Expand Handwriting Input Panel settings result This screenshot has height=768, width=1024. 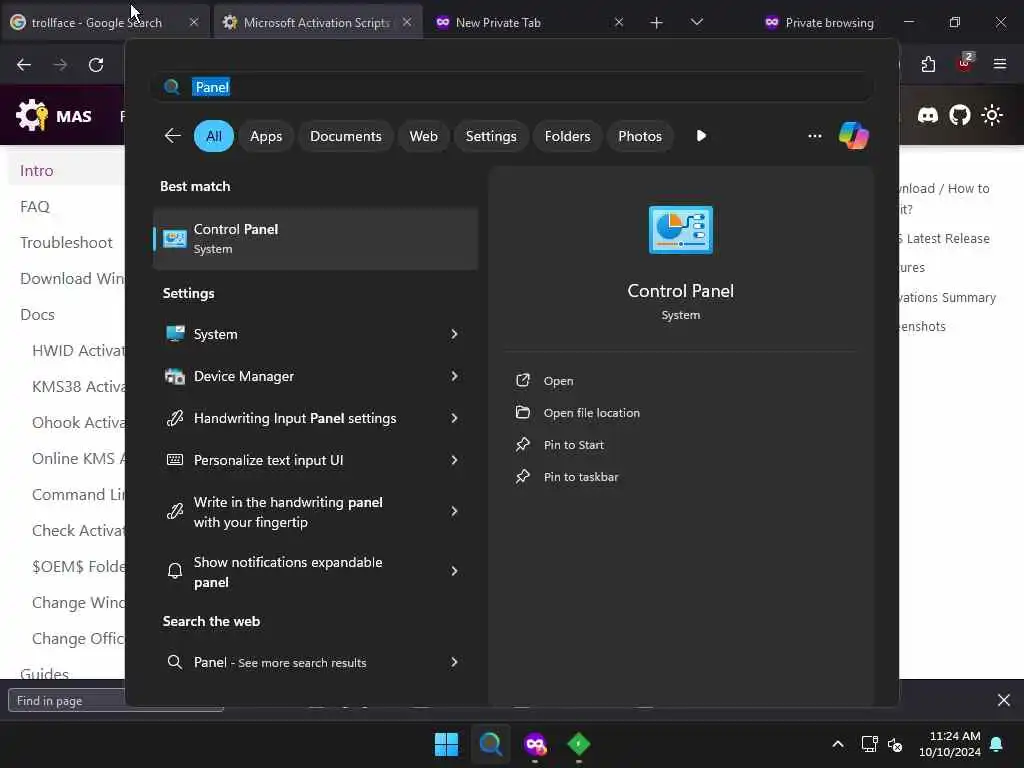454,418
